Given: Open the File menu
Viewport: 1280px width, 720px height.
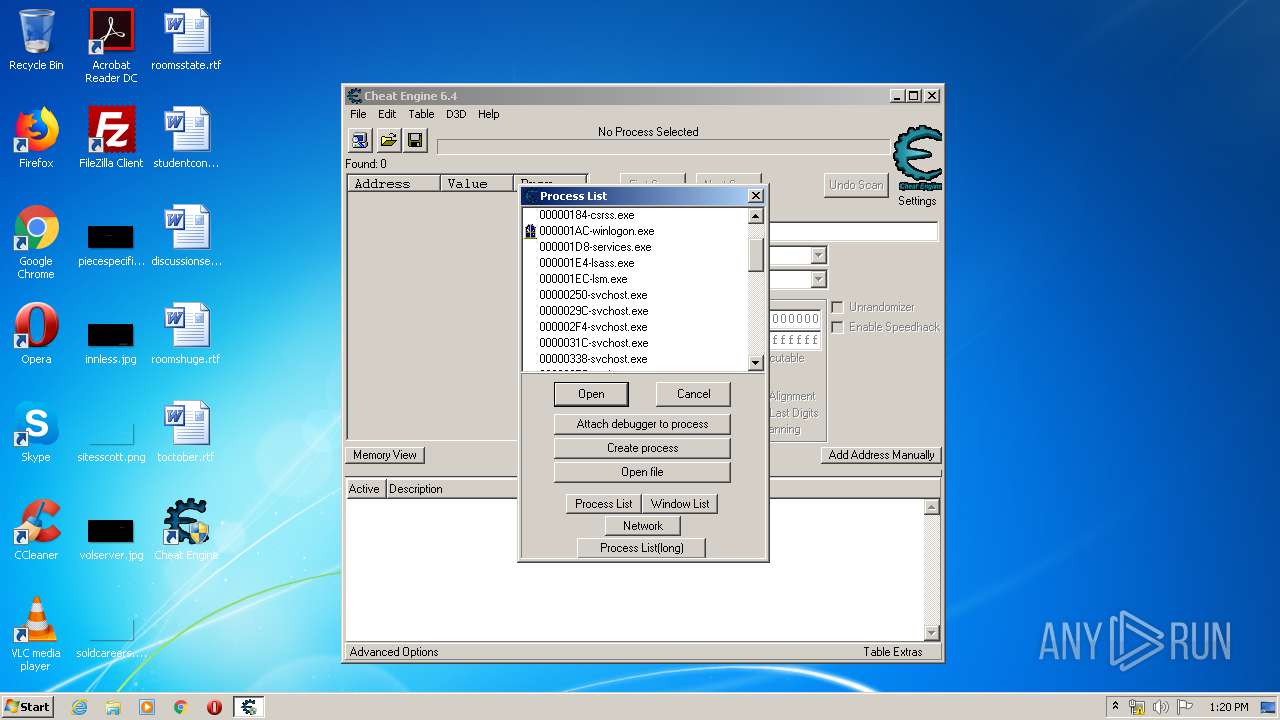Looking at the screenshot, I should [358, 114].
